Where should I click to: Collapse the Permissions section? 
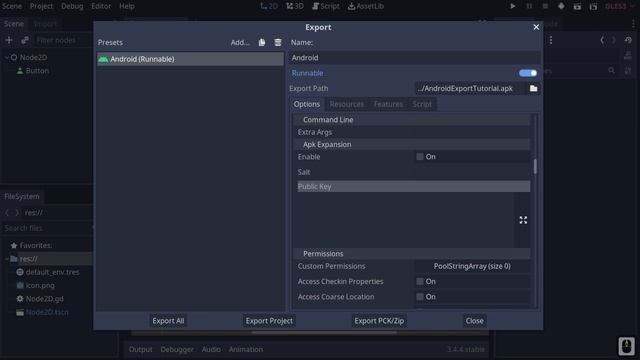pyautogui.click(x=412, y=253)
